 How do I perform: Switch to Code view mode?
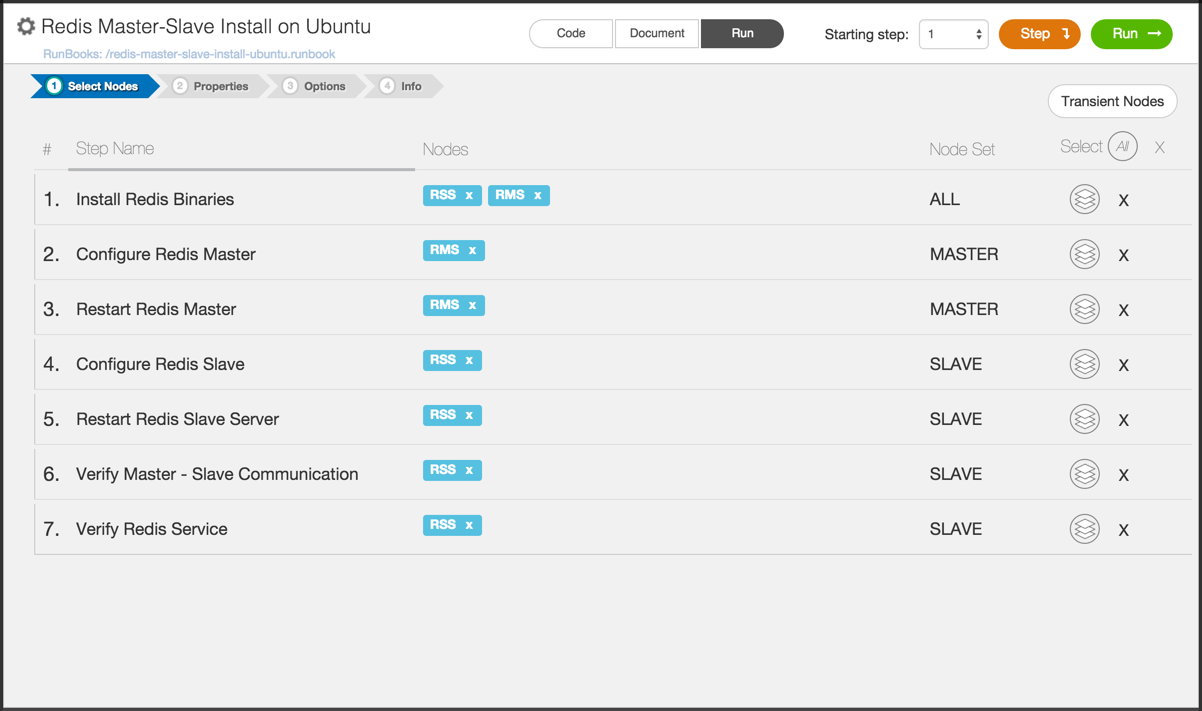(570, 33)
